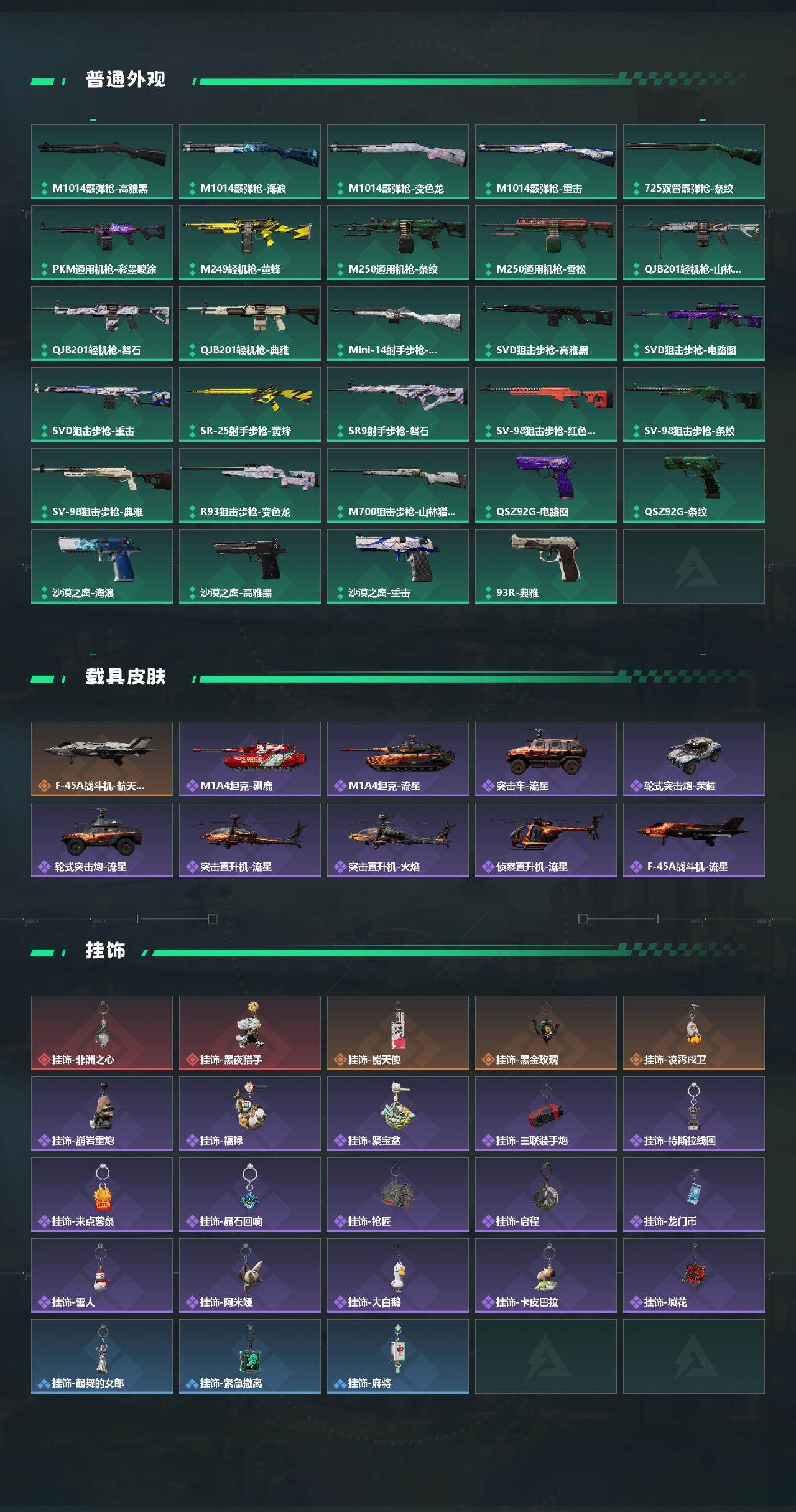Select the M1014霰弹枪-海浪 shotgun skin
Image resolution: width=796 pixels, height=1512 pixels.
250,162
